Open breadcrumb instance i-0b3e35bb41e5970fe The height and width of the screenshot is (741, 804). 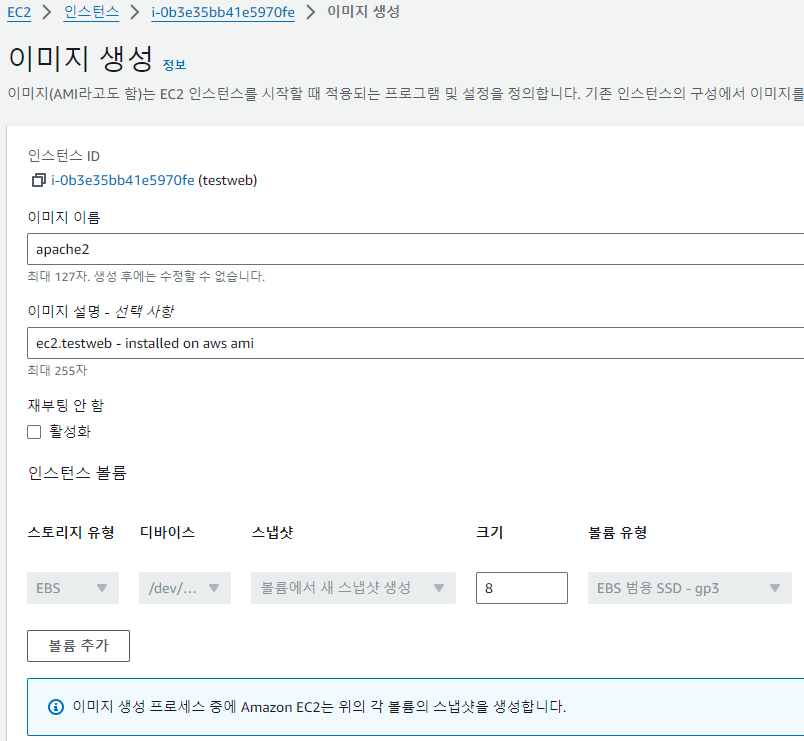click(223, 12)
